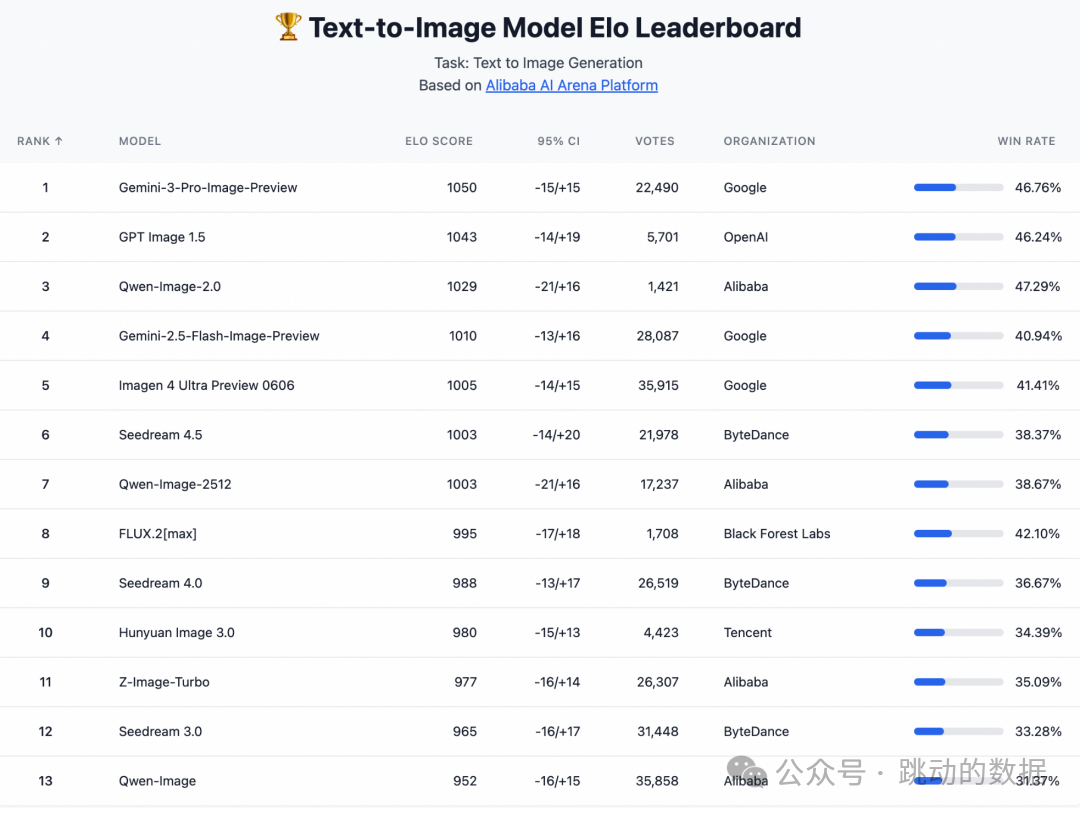Sort by the ELO SCORE column header
The image size is (1080, 815).
[x=439, y=141]
